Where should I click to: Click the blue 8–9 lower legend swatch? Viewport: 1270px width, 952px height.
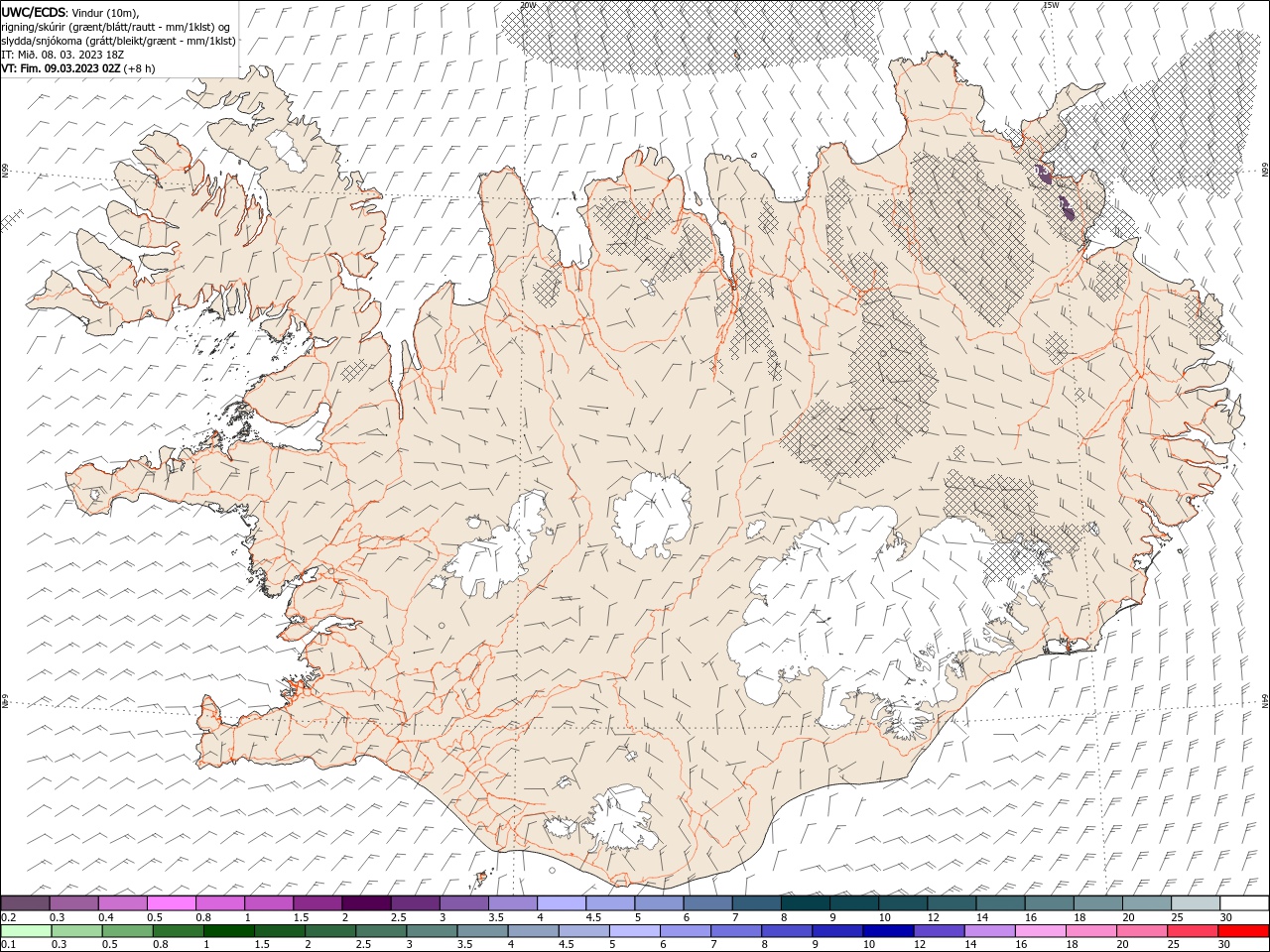pyautogui.click(x=786, y=931)
